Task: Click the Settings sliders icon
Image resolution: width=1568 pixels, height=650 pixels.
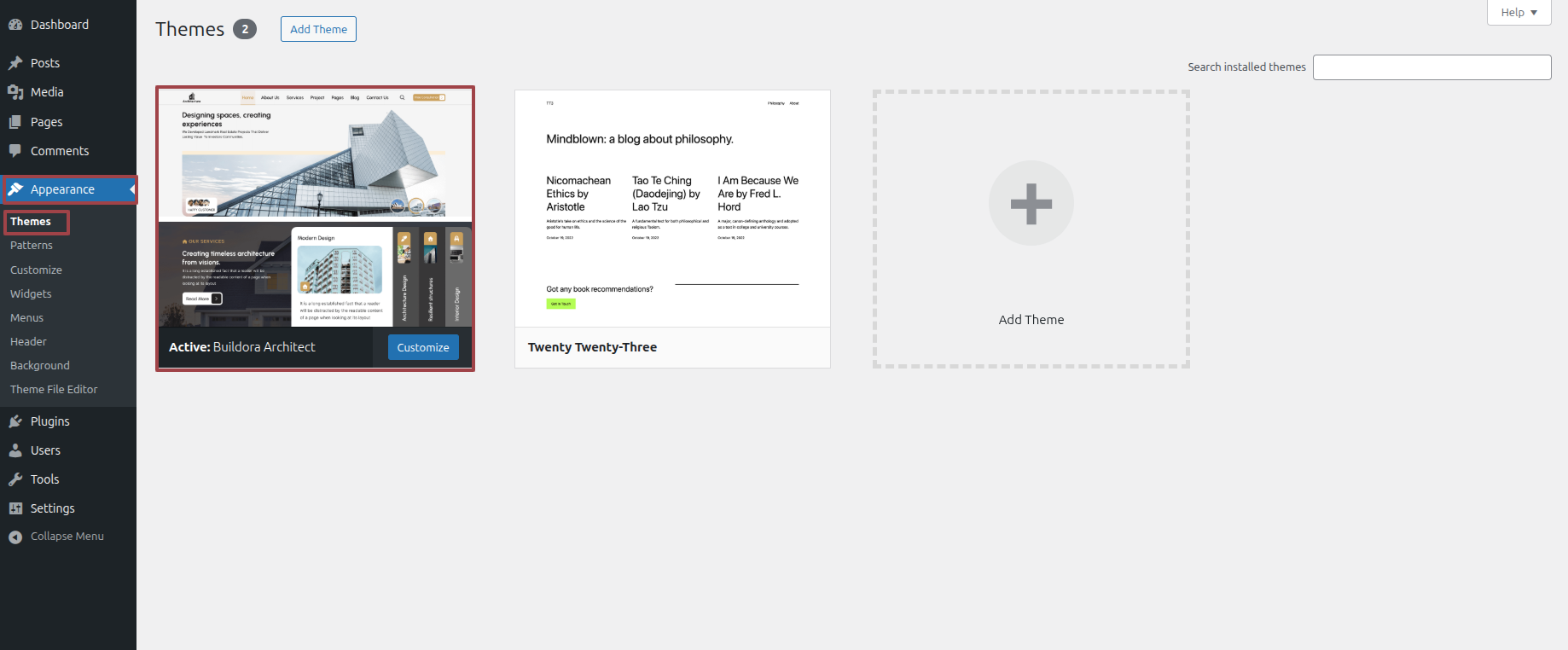Action: point(15,508)
